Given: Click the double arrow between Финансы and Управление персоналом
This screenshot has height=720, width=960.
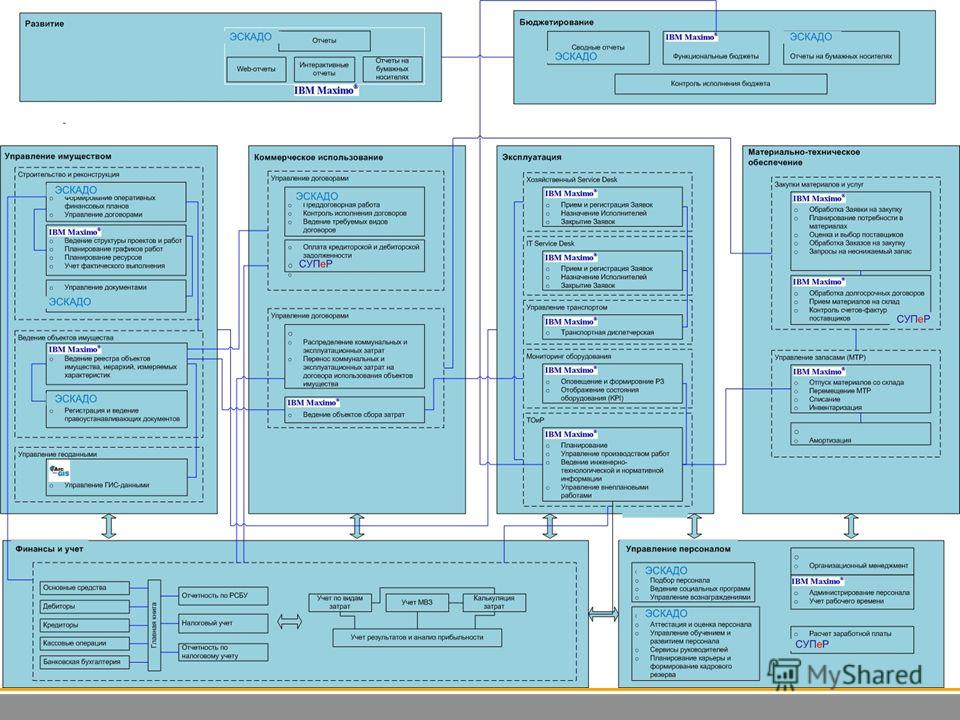Looking at the screenshot, I should [x=603, y=614].
